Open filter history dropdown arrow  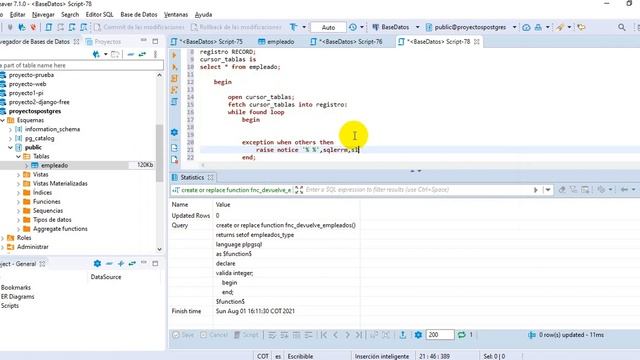coord(548,190)
